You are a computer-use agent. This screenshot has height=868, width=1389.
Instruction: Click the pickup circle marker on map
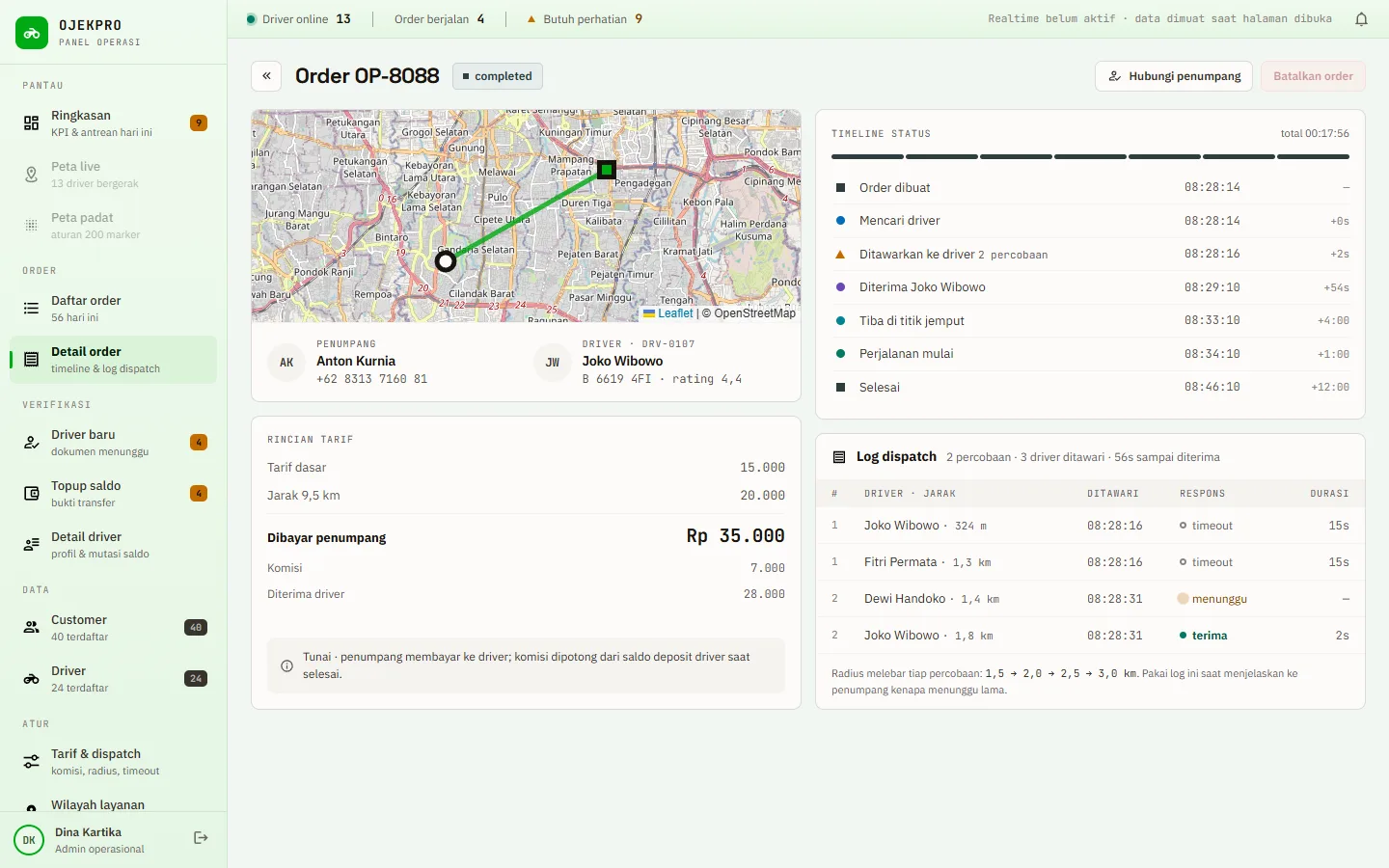coord(446,260)
